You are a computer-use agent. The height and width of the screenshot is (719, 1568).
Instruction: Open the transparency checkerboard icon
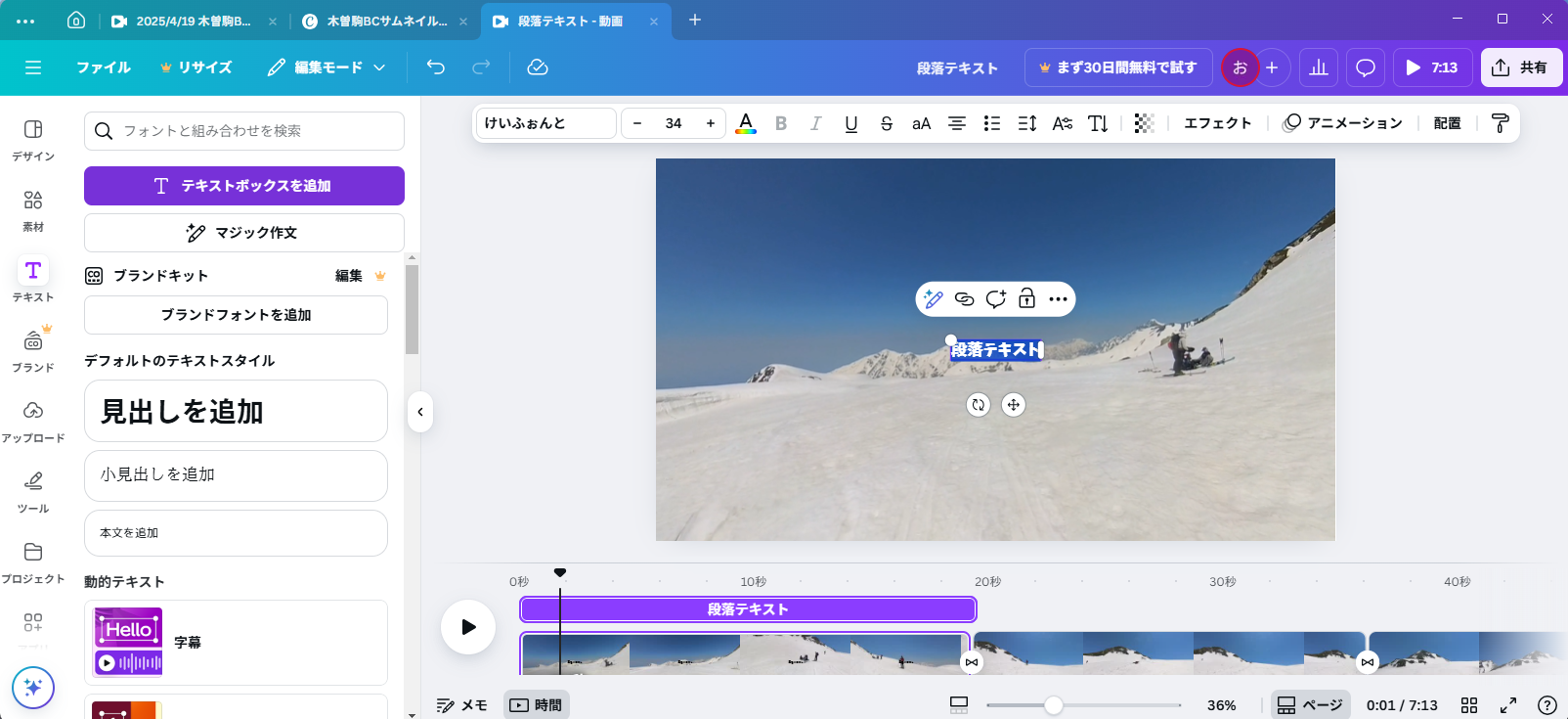(x=1144, y=123)
